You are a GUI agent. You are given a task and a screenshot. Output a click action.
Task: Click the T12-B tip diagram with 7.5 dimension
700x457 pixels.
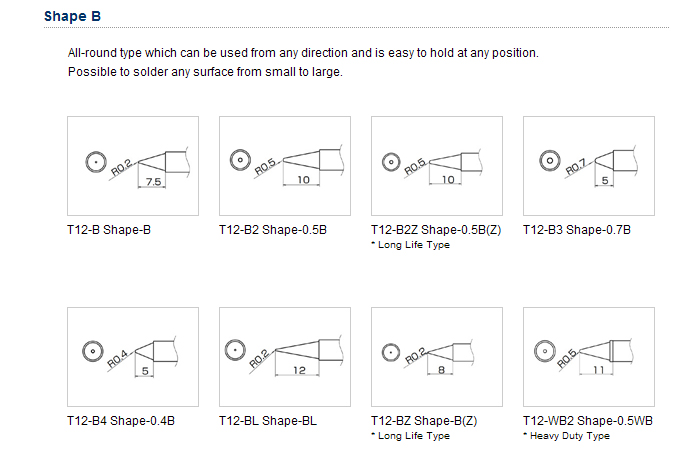(132, 164)
